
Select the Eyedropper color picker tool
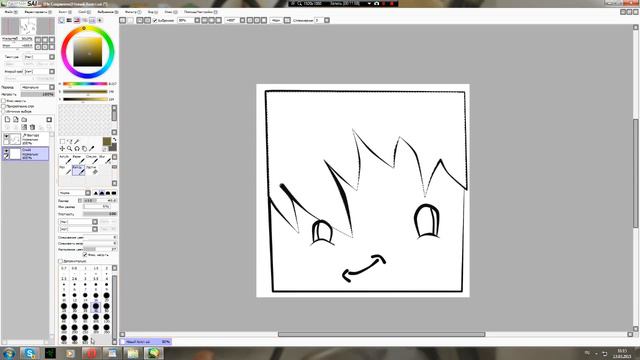pos(91,149)
